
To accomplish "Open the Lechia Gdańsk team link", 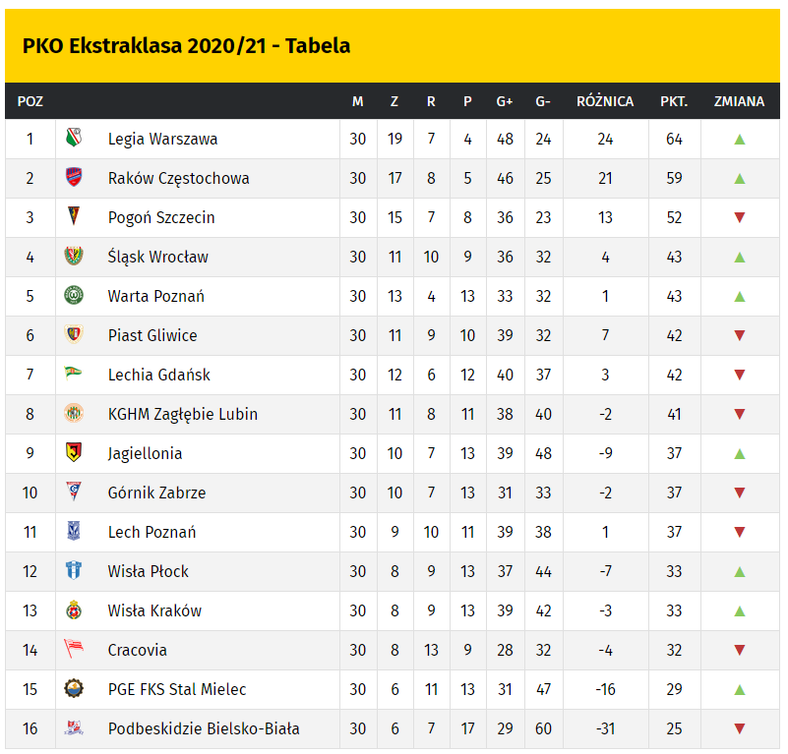I will click(x=159, y=375).
